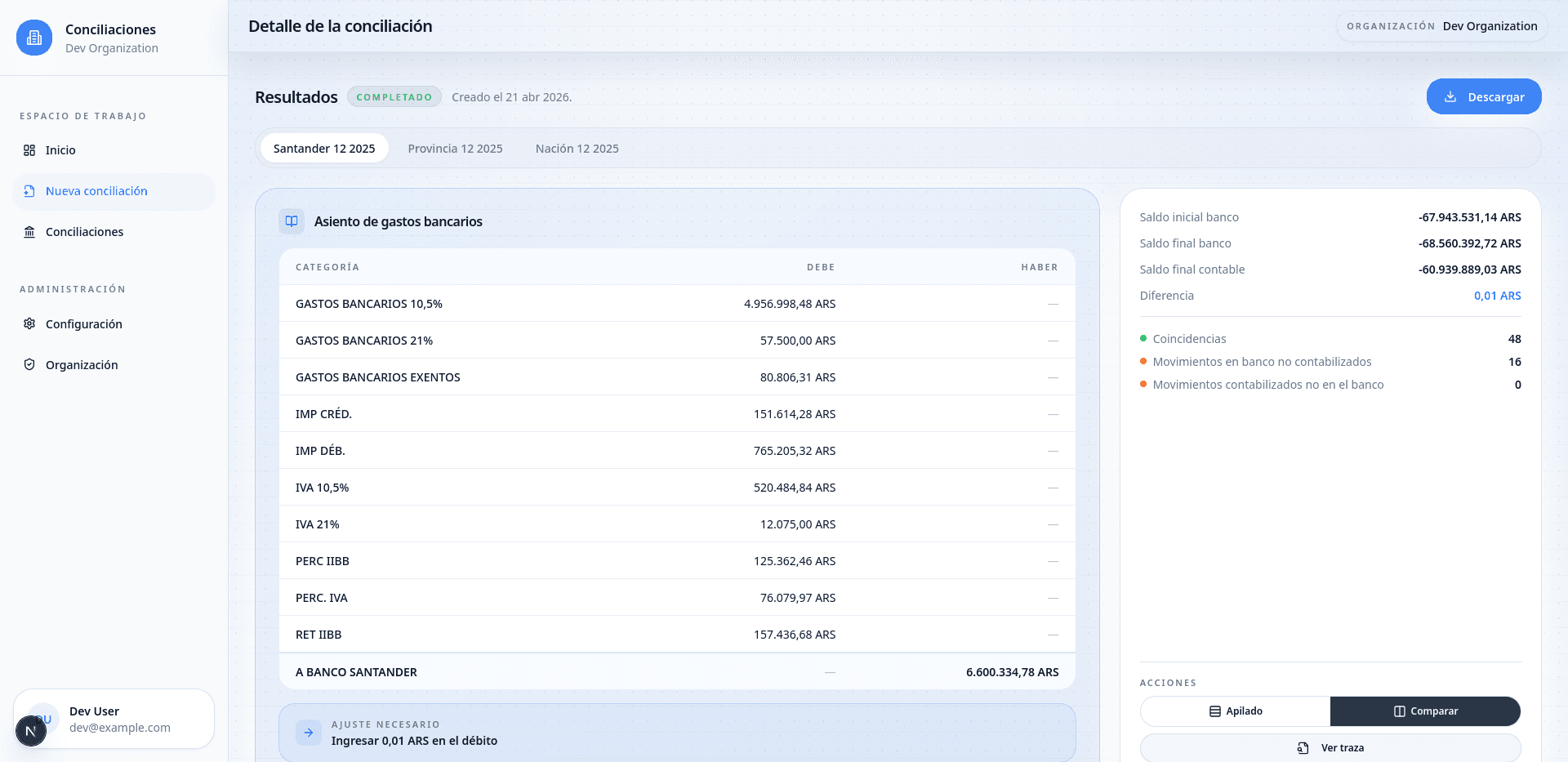Switch view to Apilado mode

coord(1236,711)
